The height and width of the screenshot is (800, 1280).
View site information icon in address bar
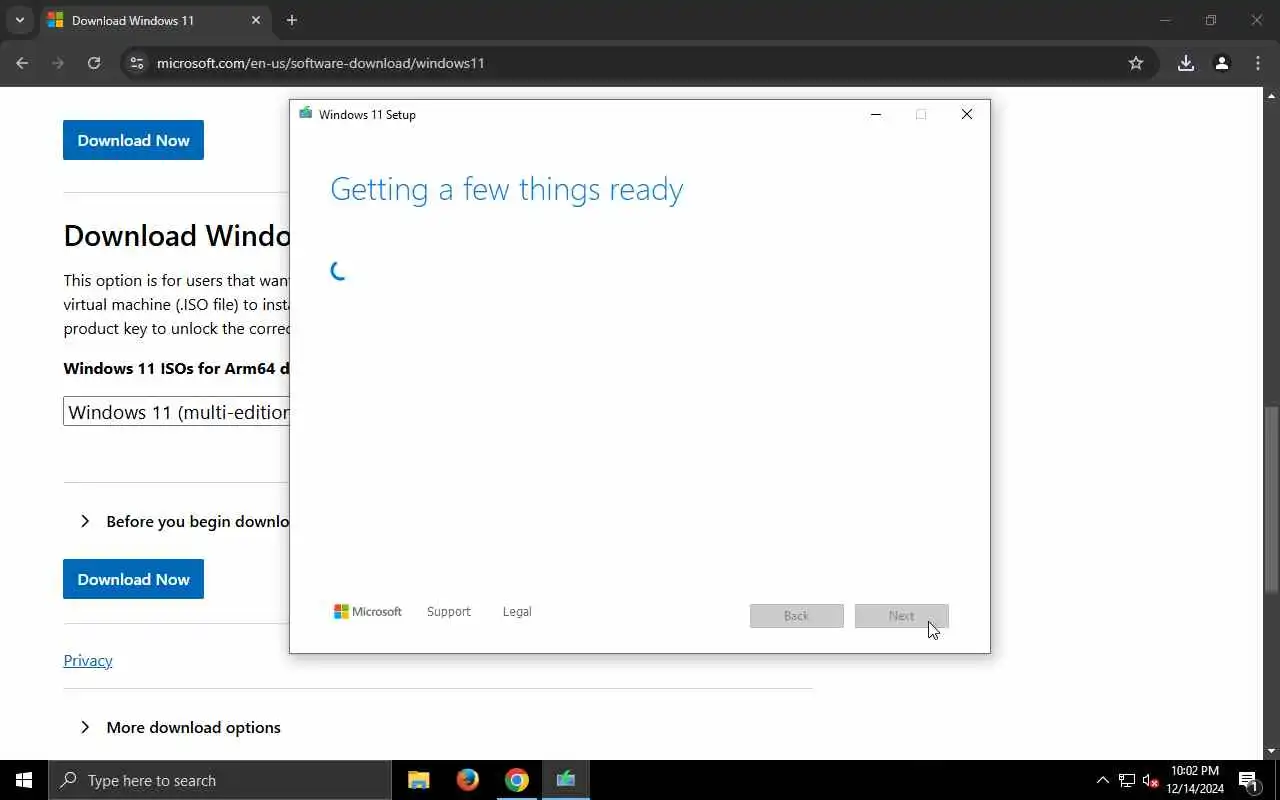138,63
